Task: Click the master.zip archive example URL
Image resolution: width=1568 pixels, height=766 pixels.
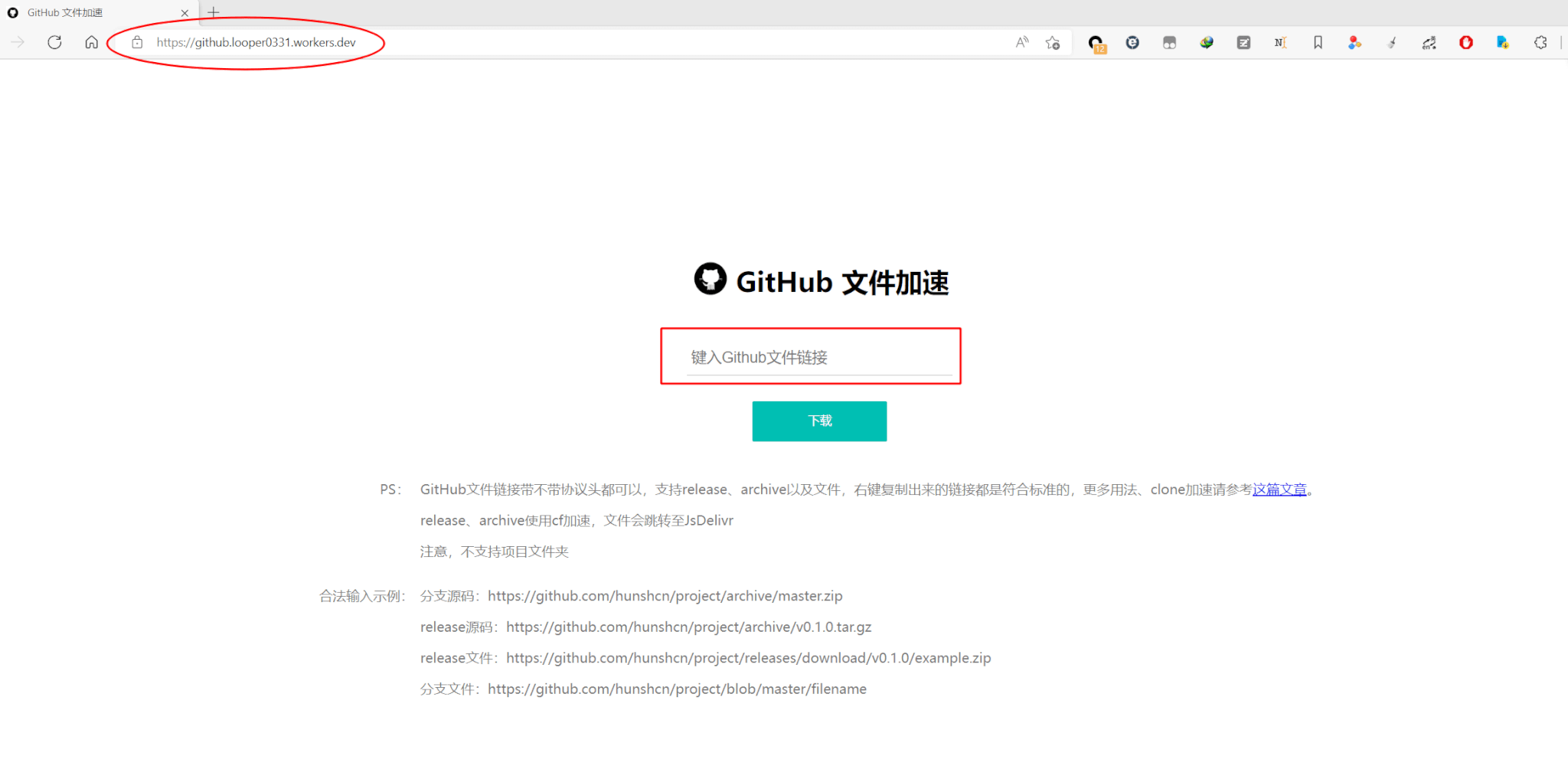Action: click(x=665, y=596)
